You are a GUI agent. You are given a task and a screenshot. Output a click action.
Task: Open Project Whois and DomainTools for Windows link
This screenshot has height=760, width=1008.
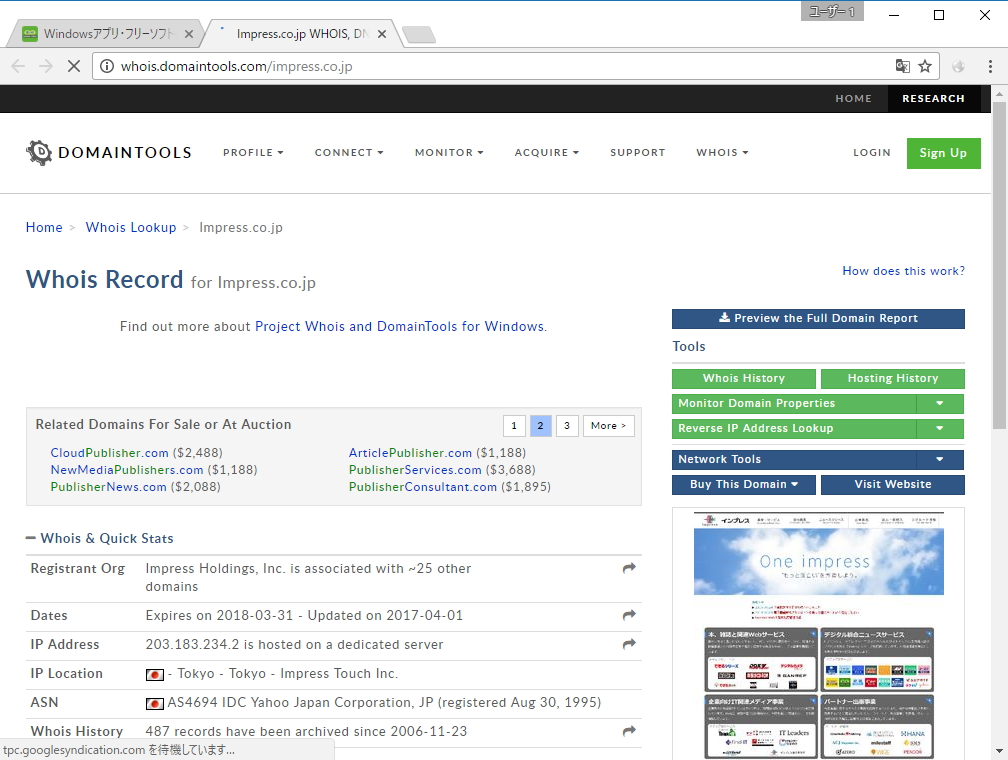click(399, 326)
